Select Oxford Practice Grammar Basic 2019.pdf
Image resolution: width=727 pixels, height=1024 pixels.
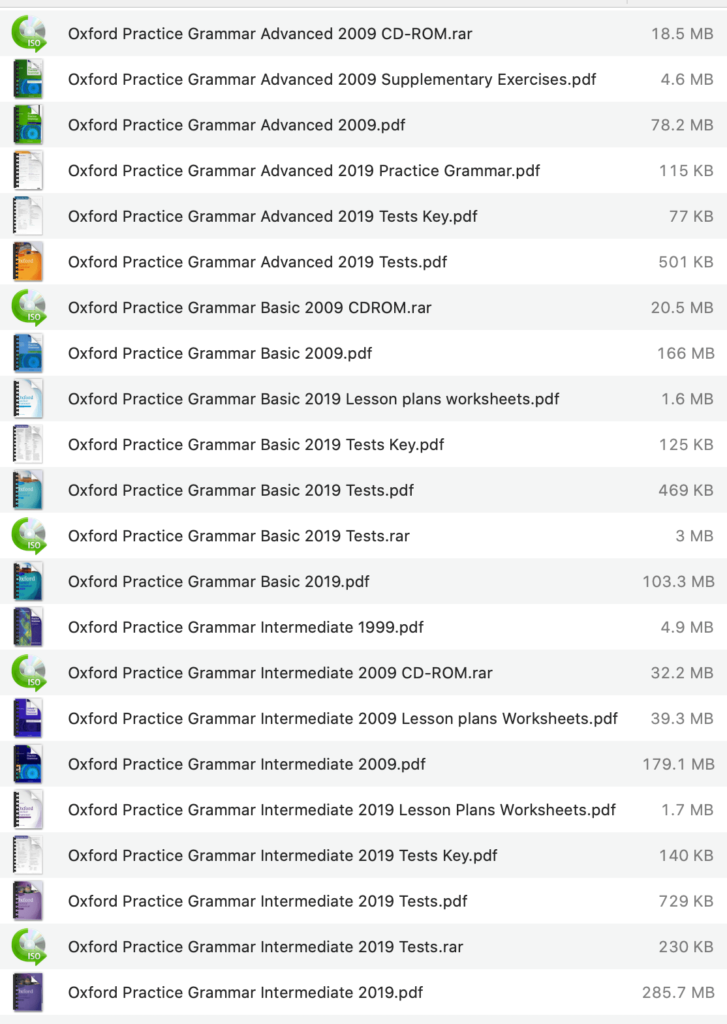pyautogui.click(x=363, y=581)
